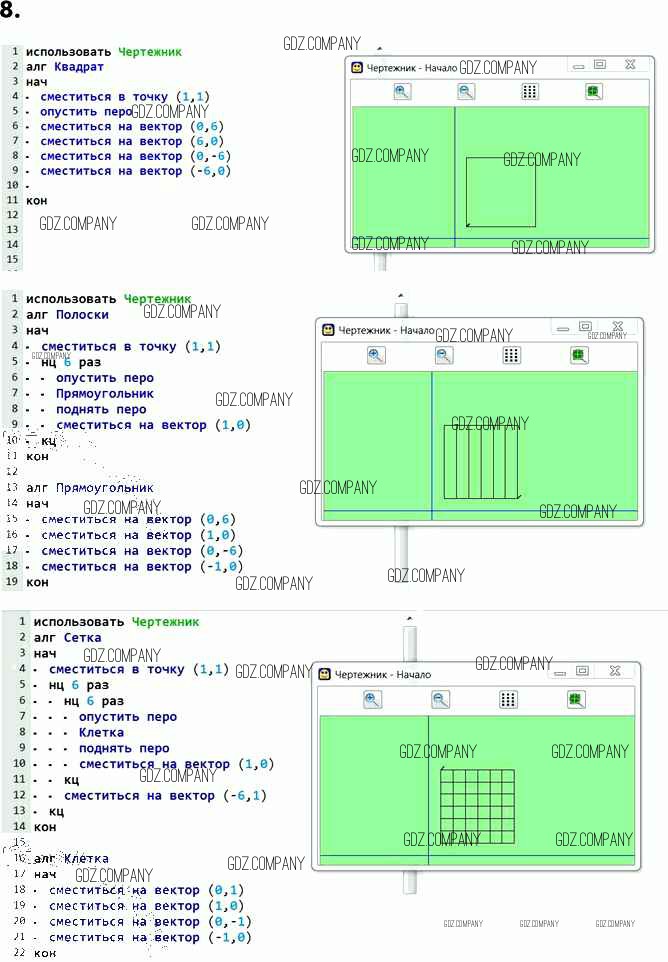Zoom in on the bottom Чертежник window
Screen dimensions: 668x962
tap(372, 699)
